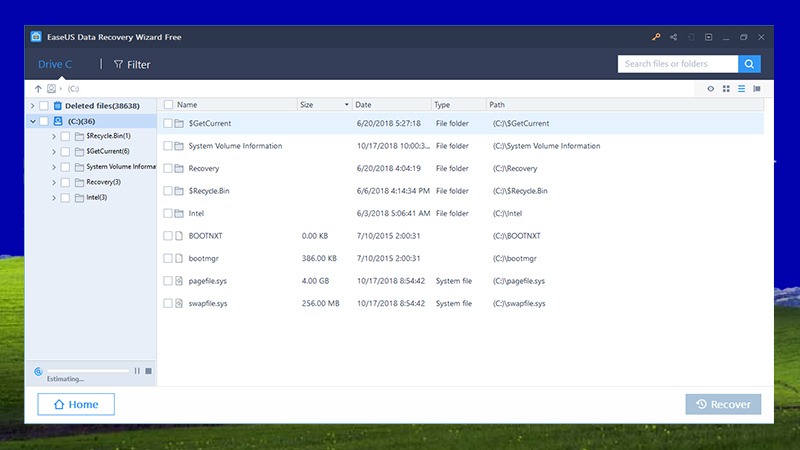The height and width of the screenshot is (450, 800).
Task: Tick the Deleted files tree checkbox
Action: click(x=44, y=106)
